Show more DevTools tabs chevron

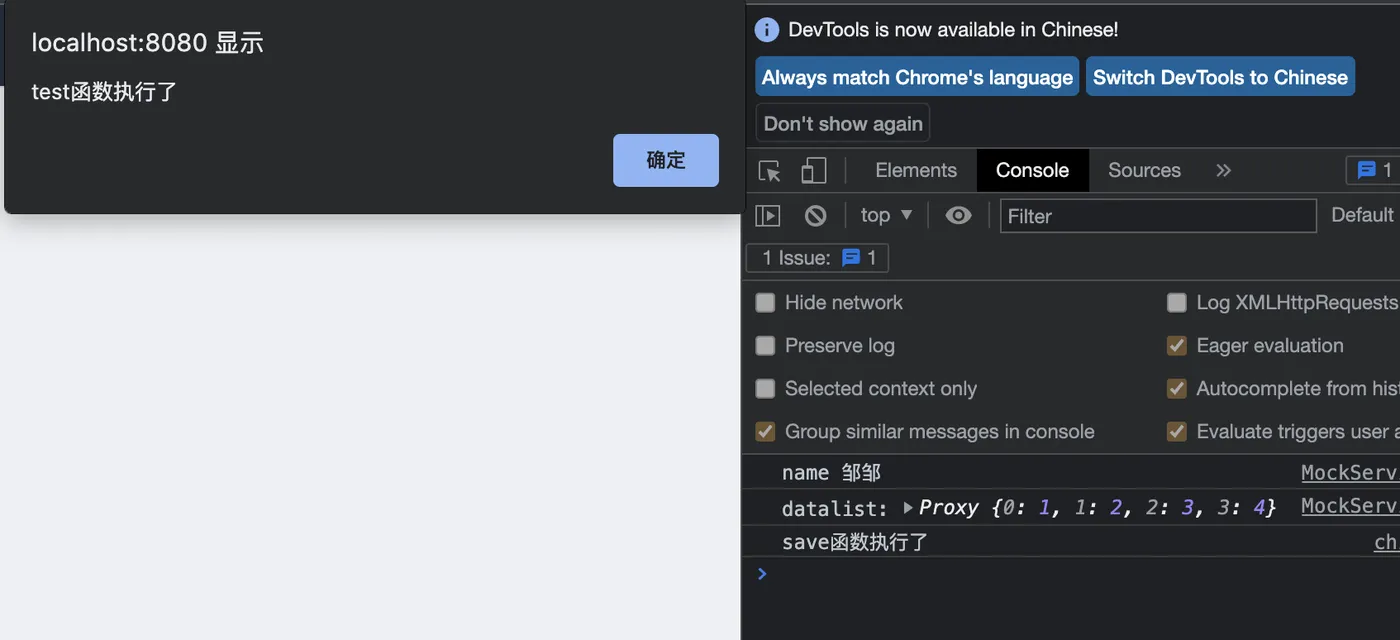(x=1223, y=171)
